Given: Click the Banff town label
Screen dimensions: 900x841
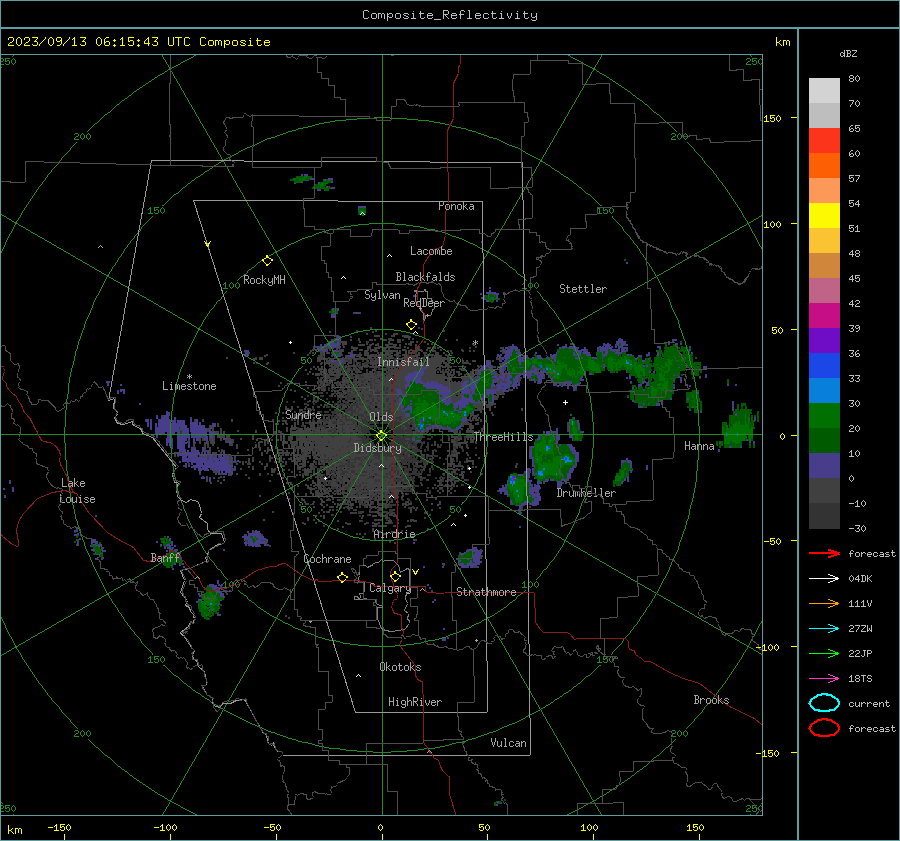Looking at the screenshot, I should 165,557.
